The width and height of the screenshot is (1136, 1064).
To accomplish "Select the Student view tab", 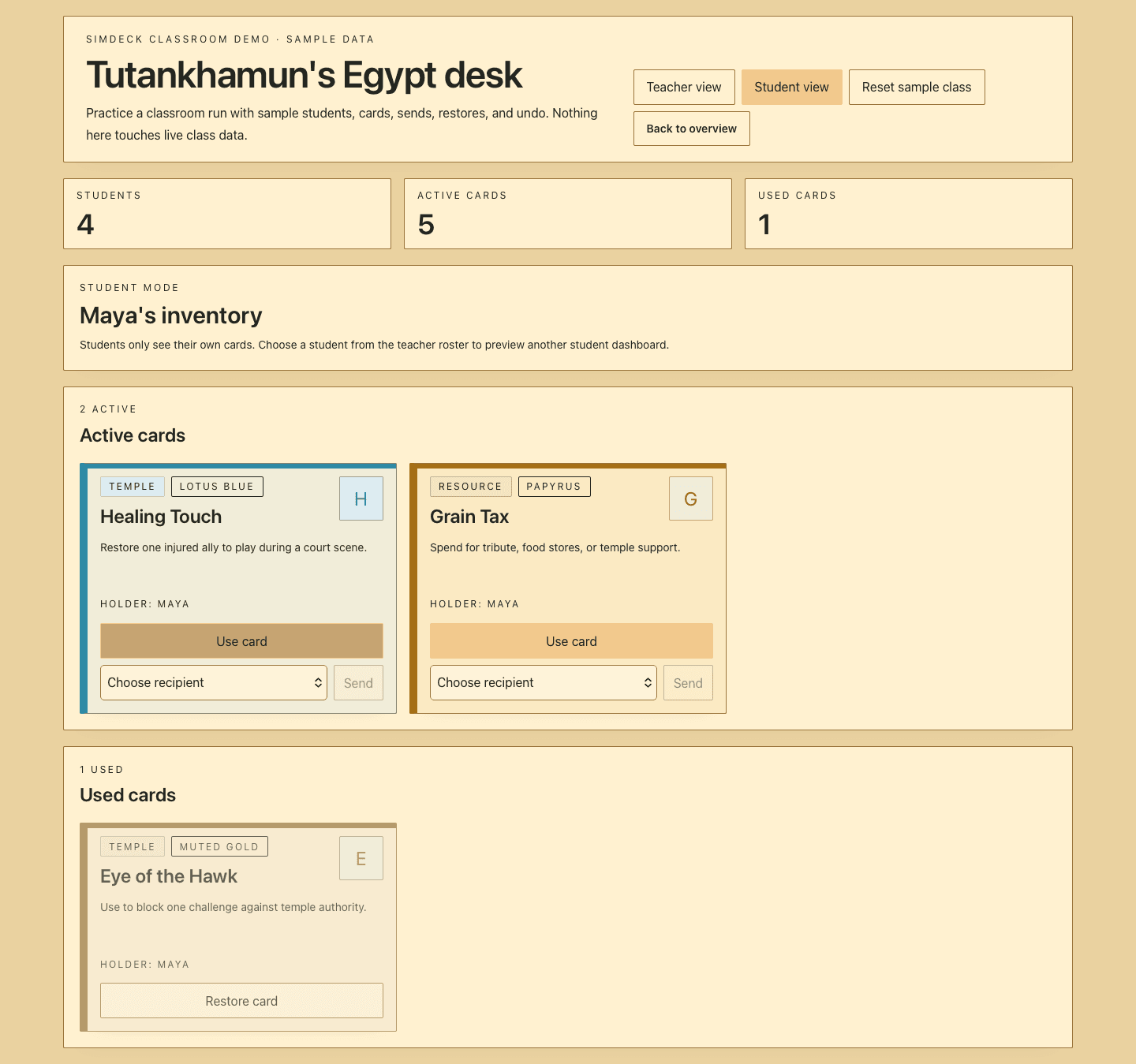I will 792,87.
